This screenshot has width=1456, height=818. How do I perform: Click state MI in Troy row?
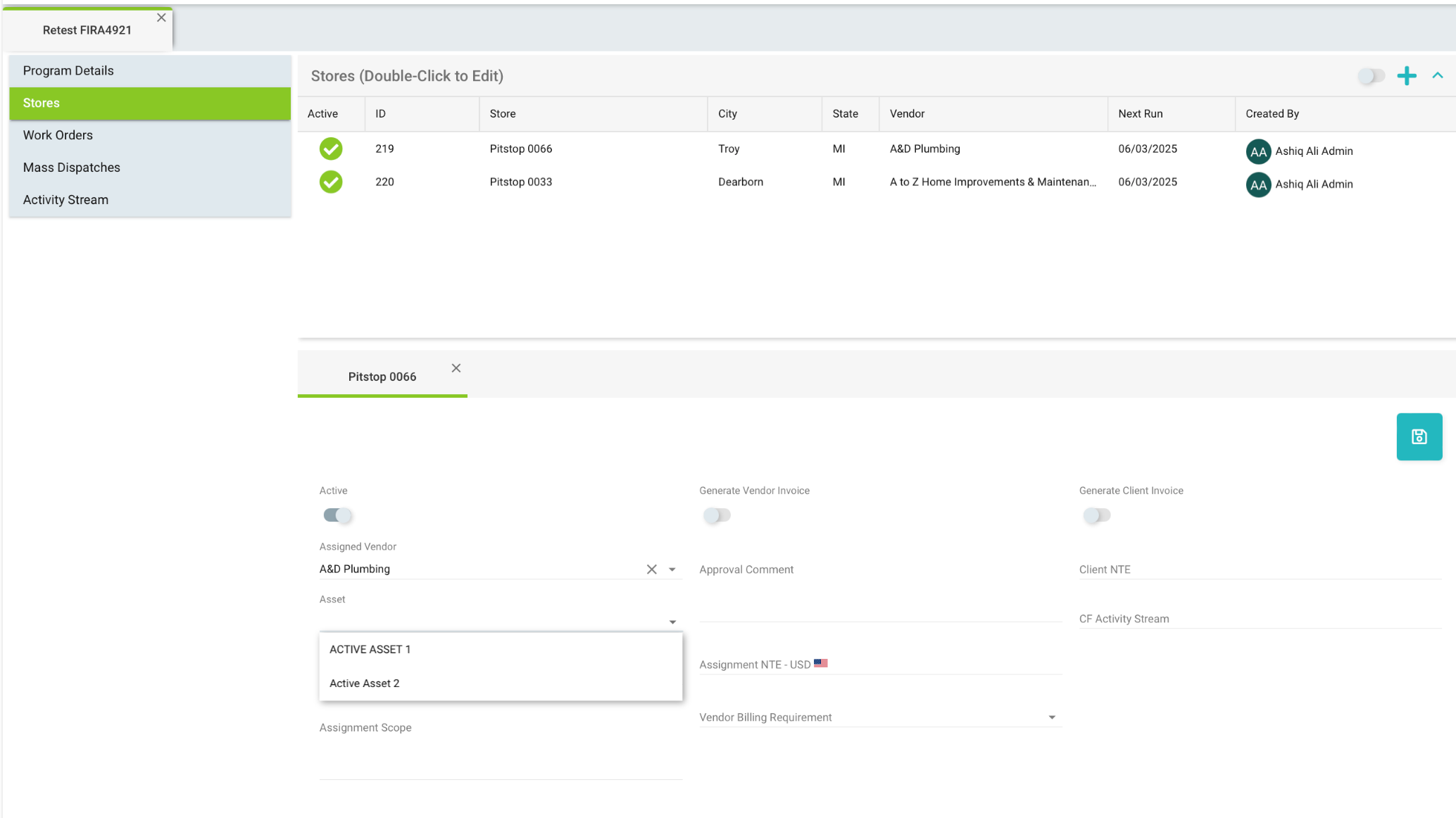(x=839, y=149)
